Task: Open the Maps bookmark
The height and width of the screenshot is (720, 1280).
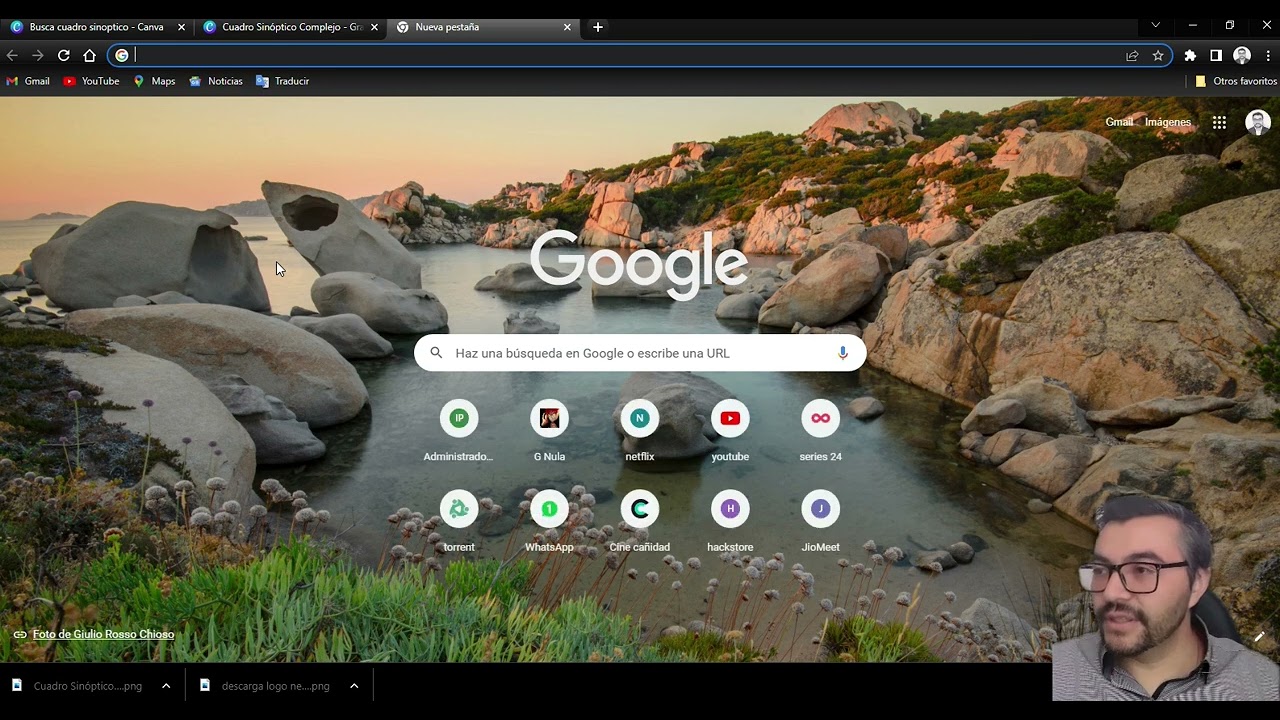Action: 154,81
